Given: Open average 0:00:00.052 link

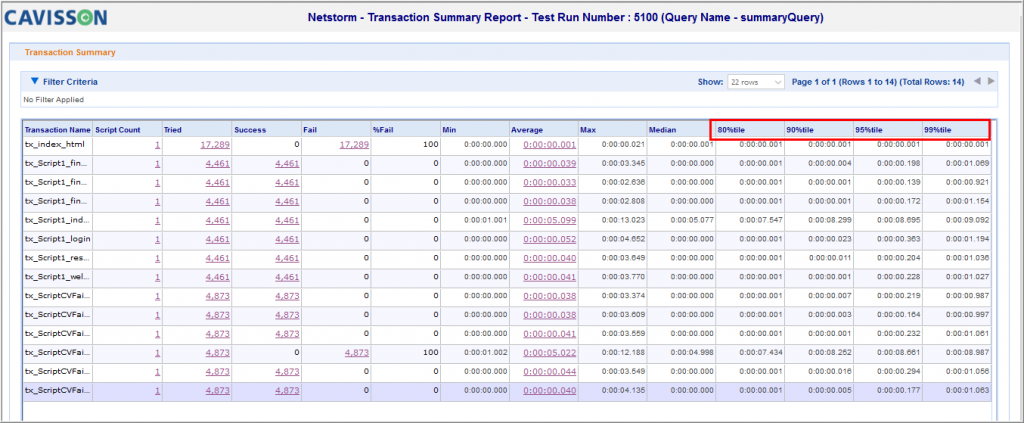Looking at the screenshot, I should point(550,240).
